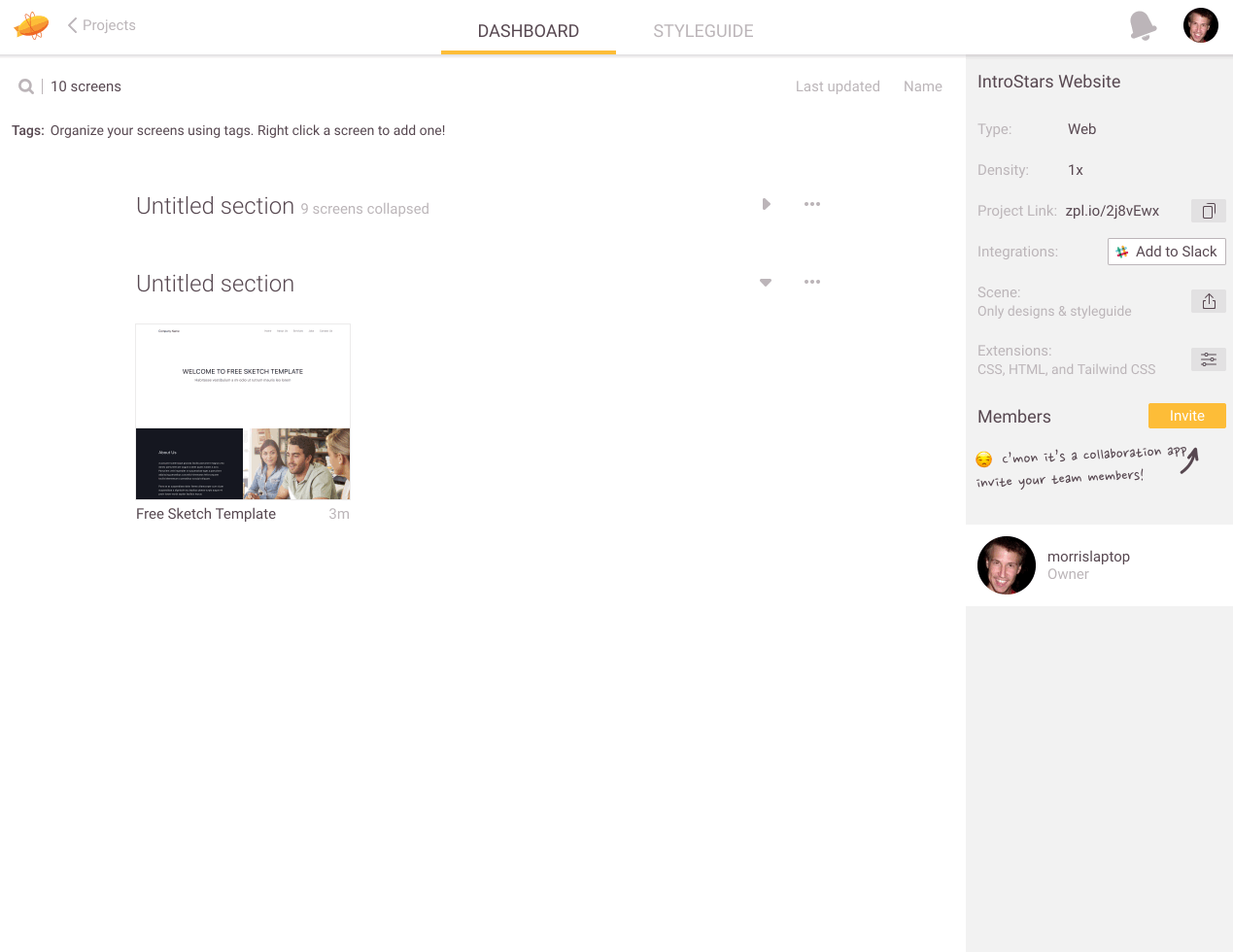Open the Styleguide tab
Screen dimensions: 1233x952
coord(703,31)
